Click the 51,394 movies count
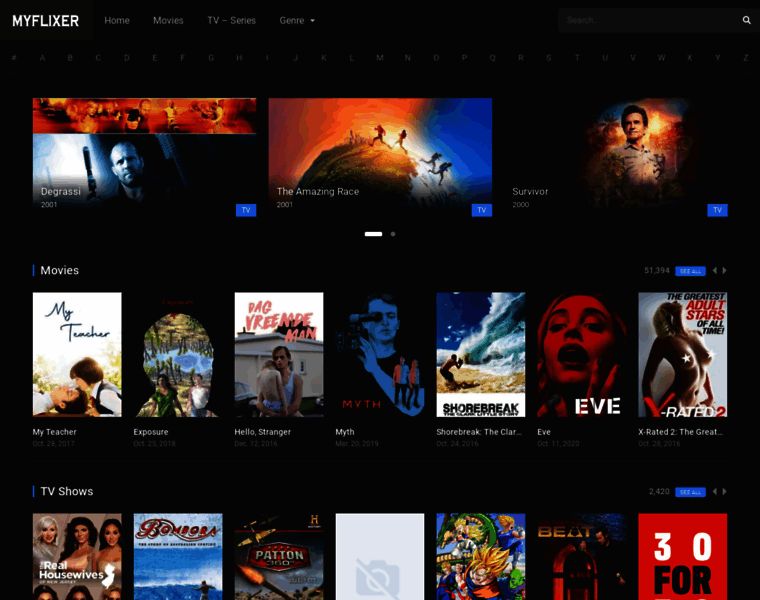 [657, 270]
